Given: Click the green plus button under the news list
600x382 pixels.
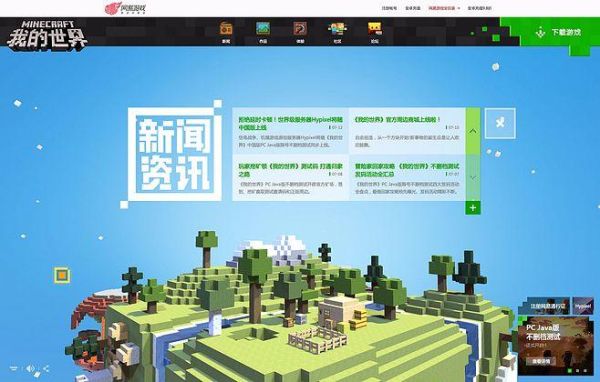Looking at the screenshot, I should coord(473,207).
